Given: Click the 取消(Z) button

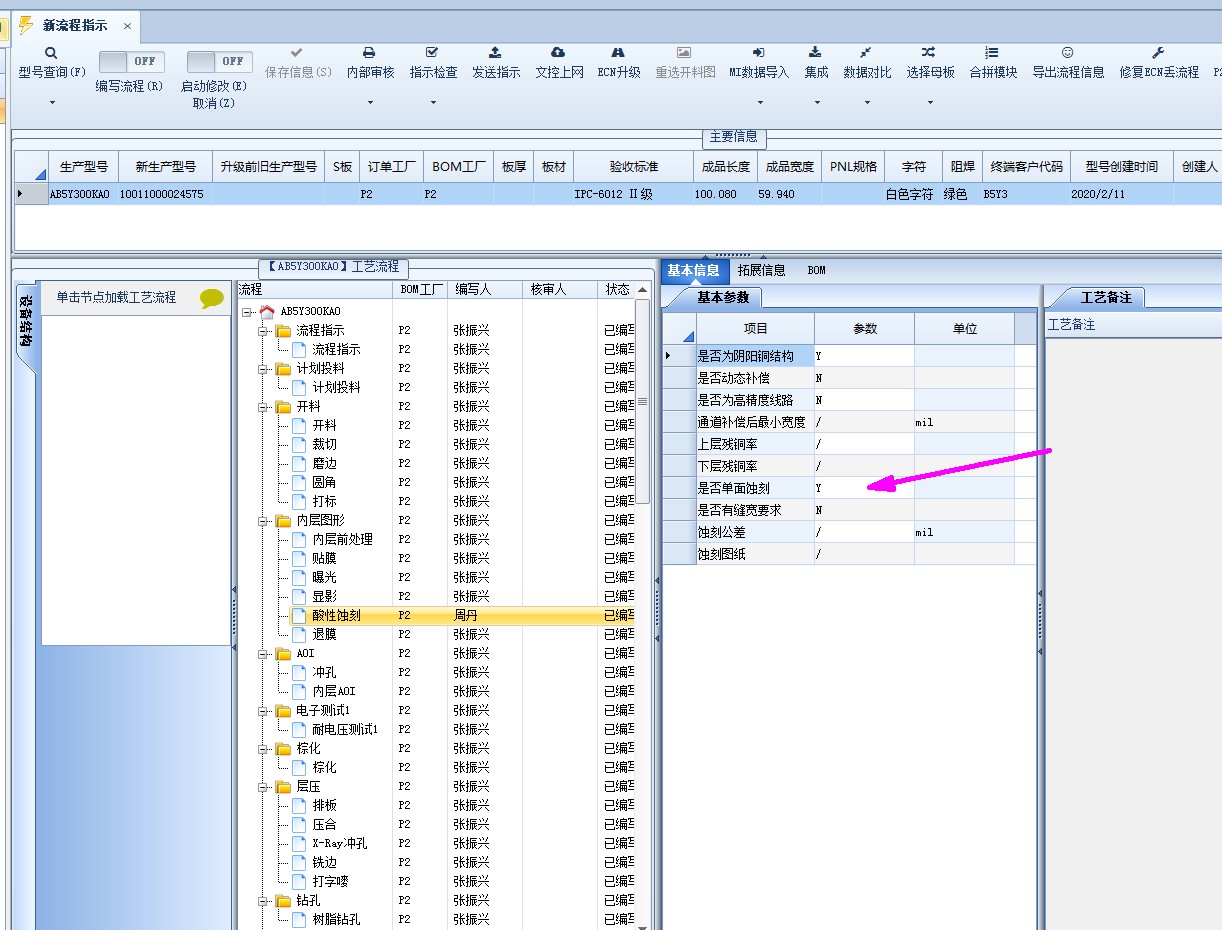Looking at the screenshot, I should pos(214,103).
